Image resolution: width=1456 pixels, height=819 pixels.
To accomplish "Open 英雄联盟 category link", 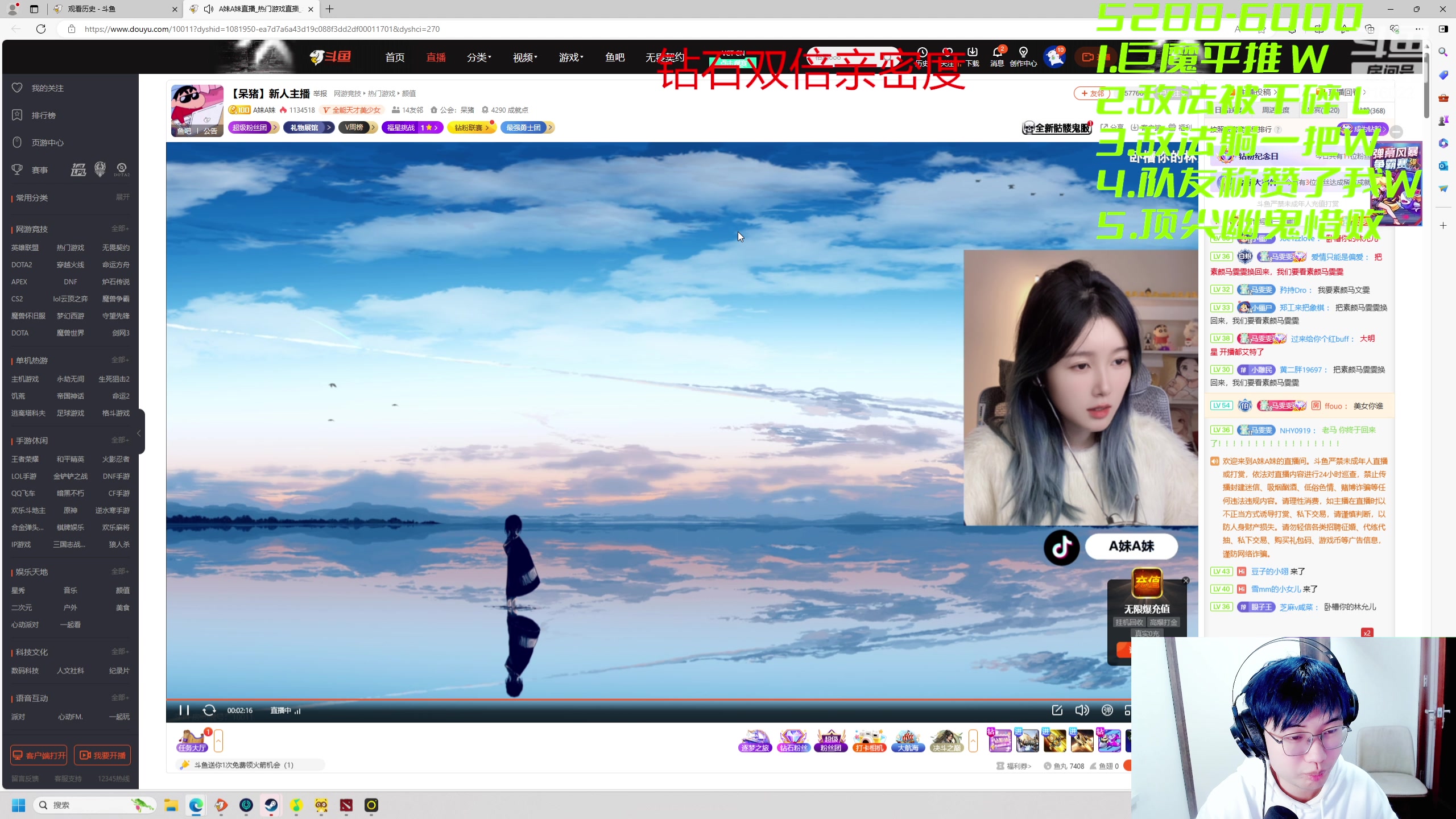I will 25,248.
